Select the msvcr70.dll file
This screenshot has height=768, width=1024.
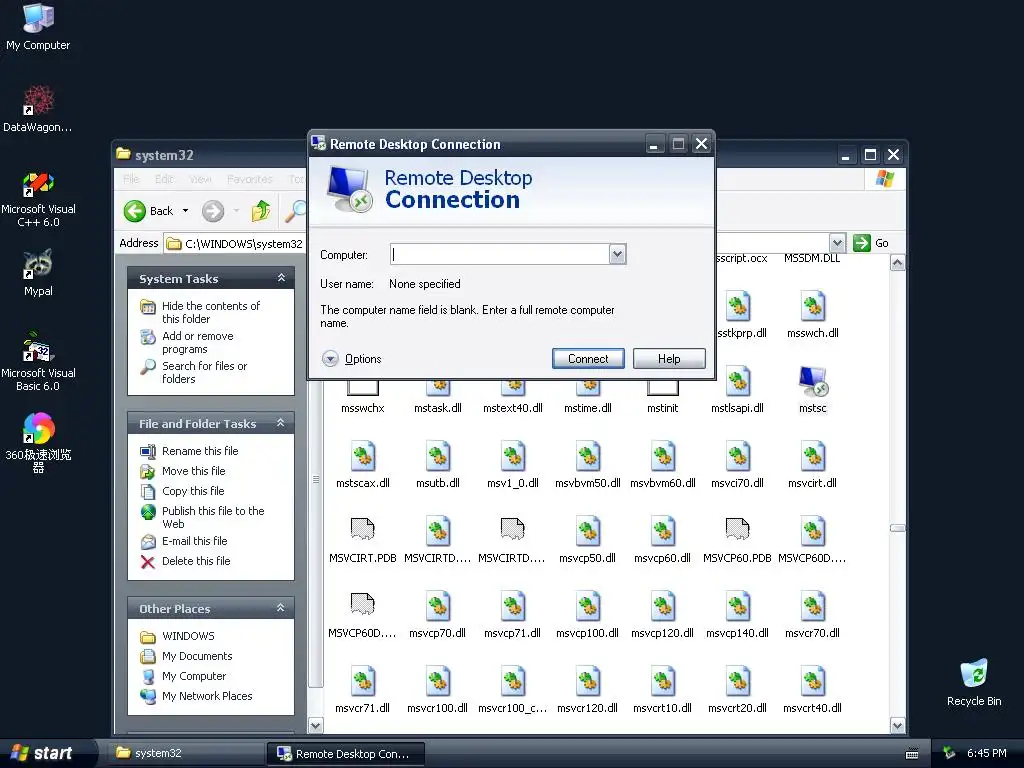pyautogui.click(x=812, y=615)
